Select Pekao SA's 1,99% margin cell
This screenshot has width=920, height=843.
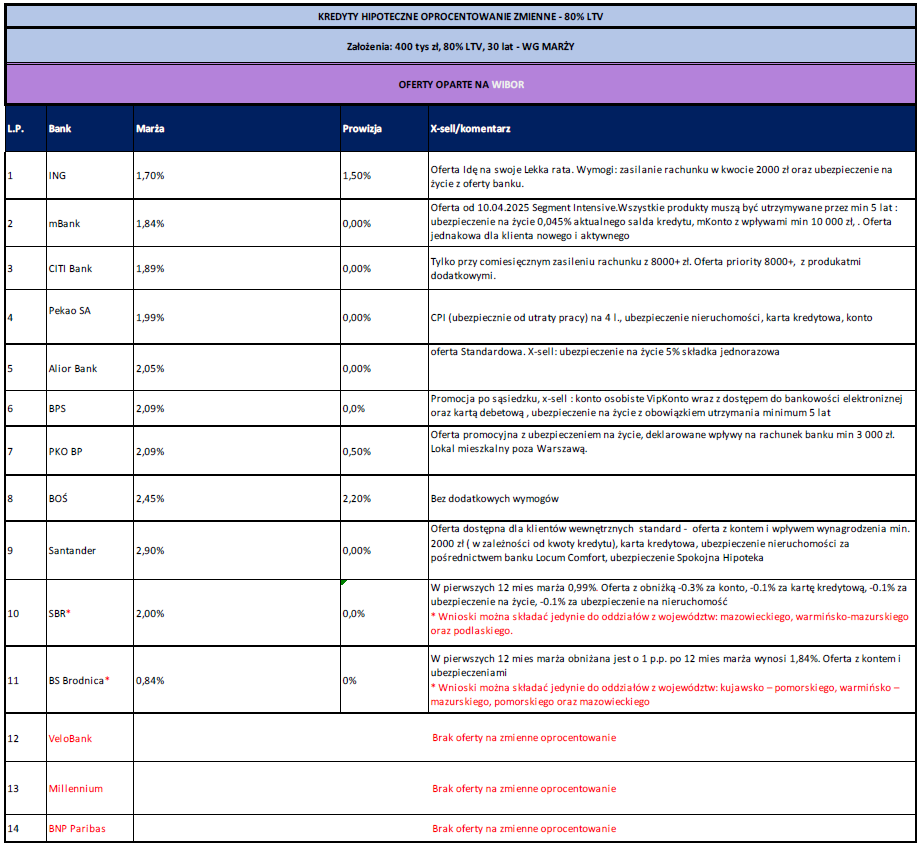click(150, 318)
